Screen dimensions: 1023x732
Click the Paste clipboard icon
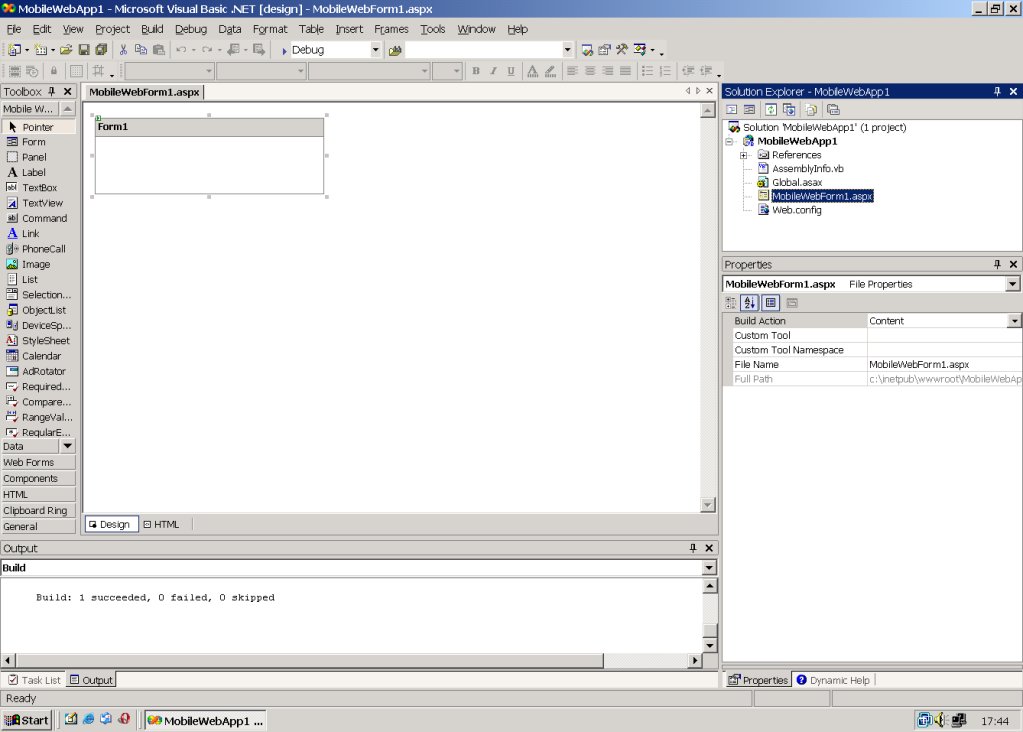coord(159,50)
